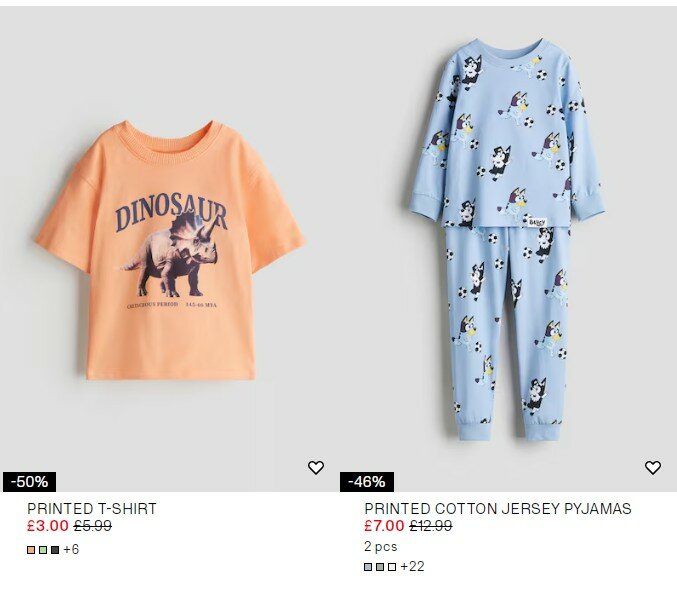The image size is (677, 590).
Task: Select the orange colour swatch for T-shirt
Action: [x=31, y=550]
